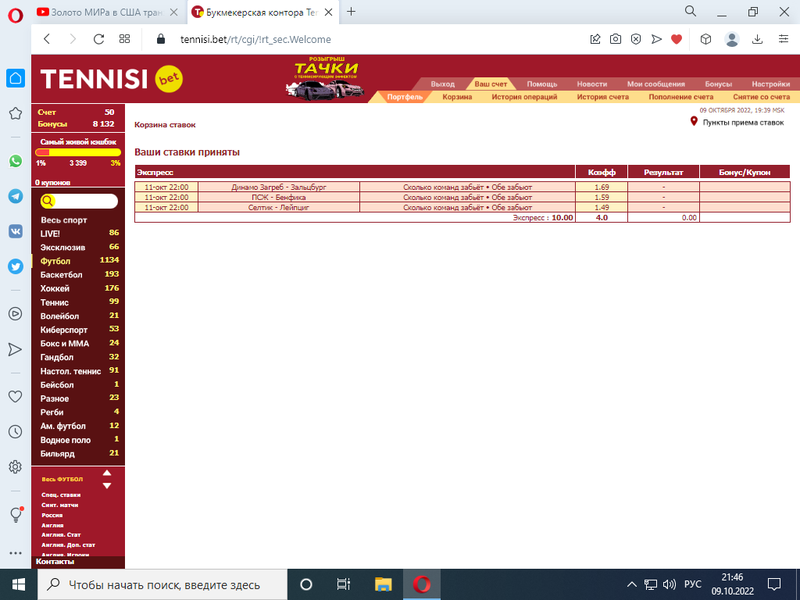Click the yellow search magnifier icon

tap(47, 201)
